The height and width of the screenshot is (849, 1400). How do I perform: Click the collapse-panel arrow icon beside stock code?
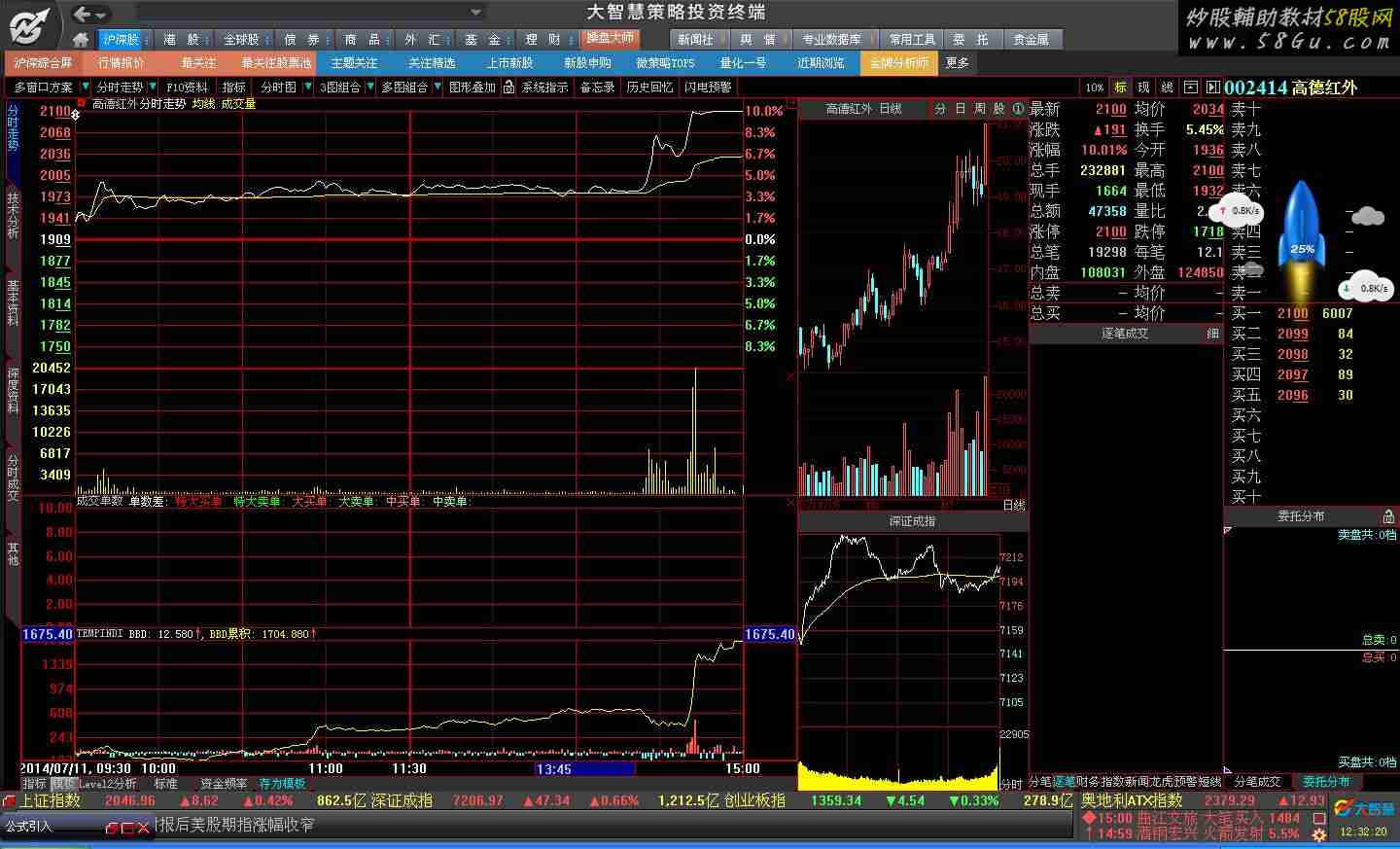pos(1213,88)
